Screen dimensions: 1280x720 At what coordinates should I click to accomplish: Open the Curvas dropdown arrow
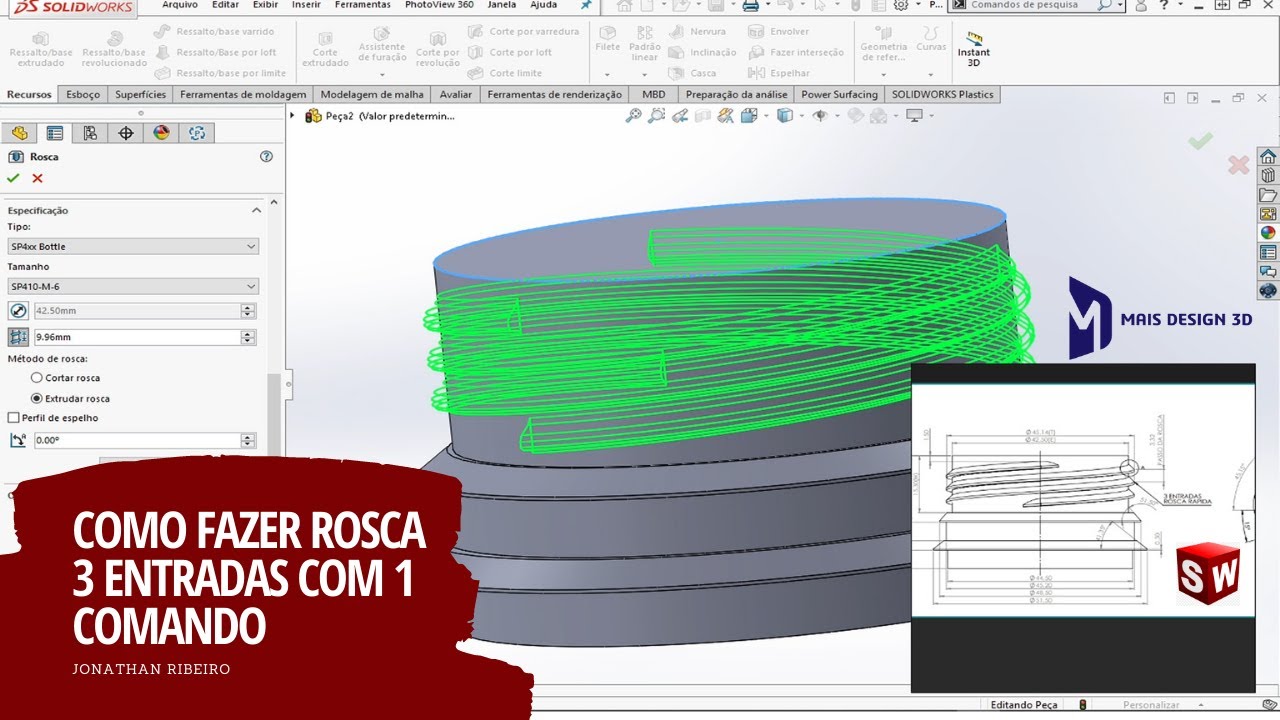tap(931, 75)
